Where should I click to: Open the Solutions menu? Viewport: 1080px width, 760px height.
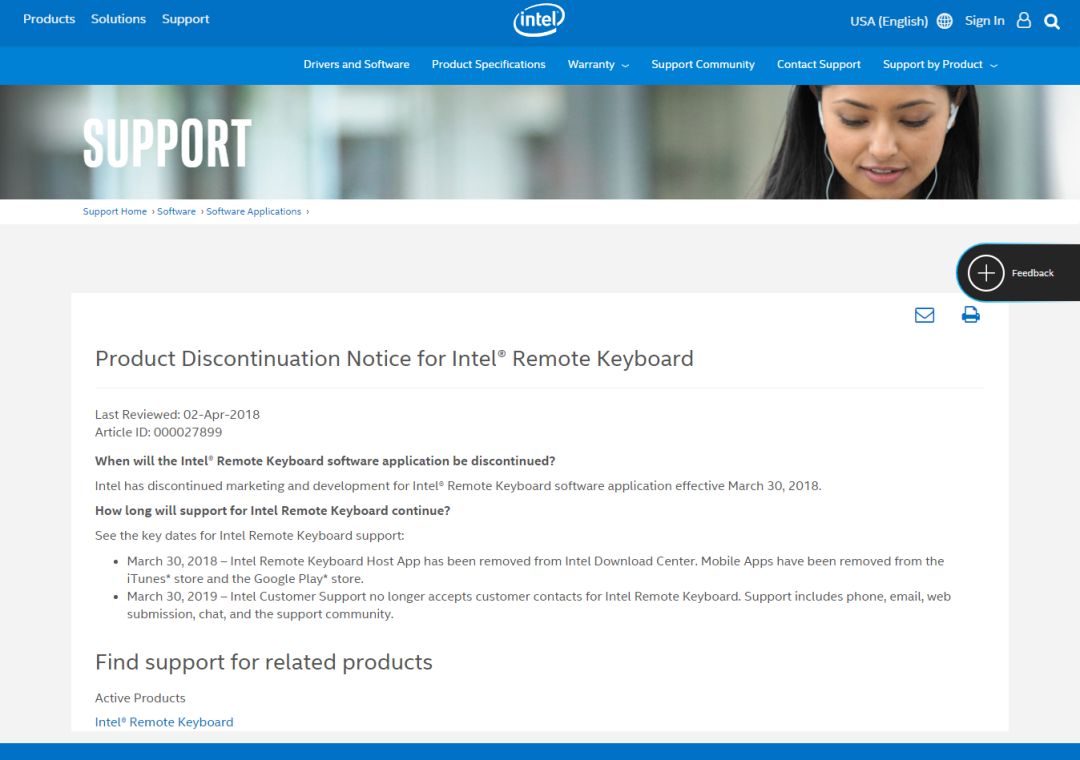coord(118,19)
